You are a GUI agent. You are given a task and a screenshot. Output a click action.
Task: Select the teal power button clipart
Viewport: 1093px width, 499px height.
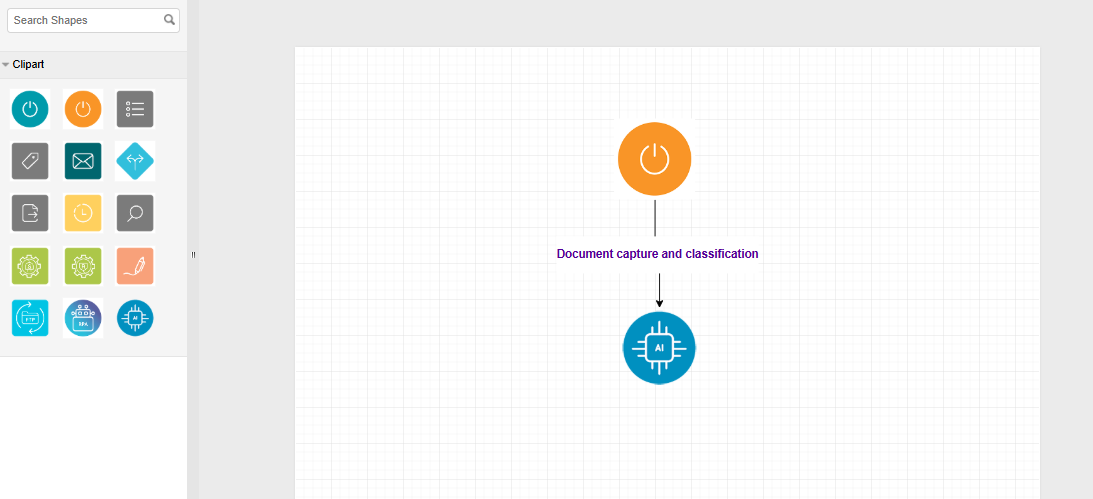(x=30, y=109)
